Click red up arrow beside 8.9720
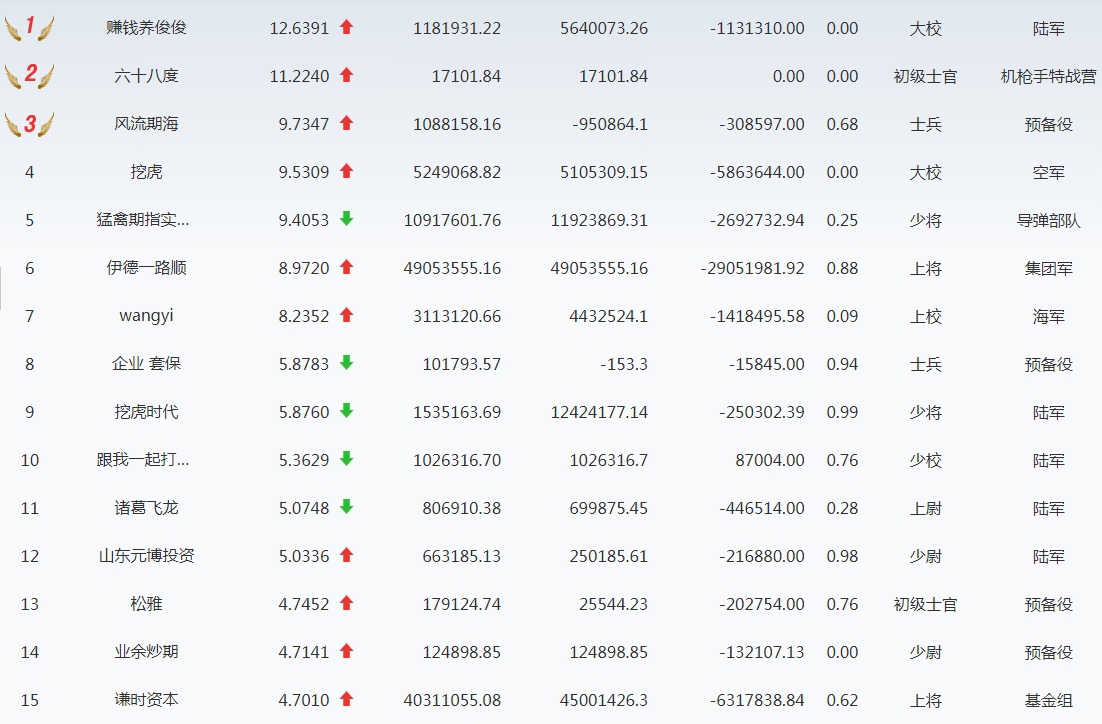Viewport: 1102px width, 724px height. coord(346,266)
